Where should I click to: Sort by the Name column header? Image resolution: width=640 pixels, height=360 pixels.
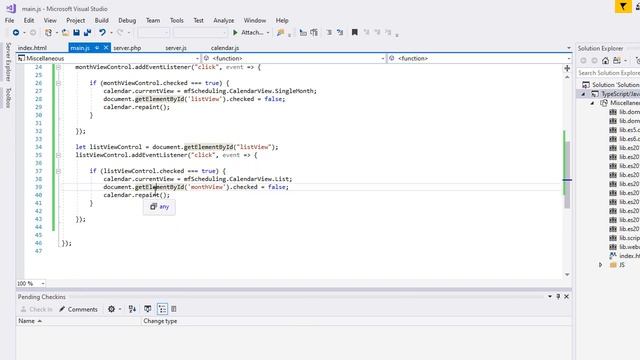tap(79, 321)
